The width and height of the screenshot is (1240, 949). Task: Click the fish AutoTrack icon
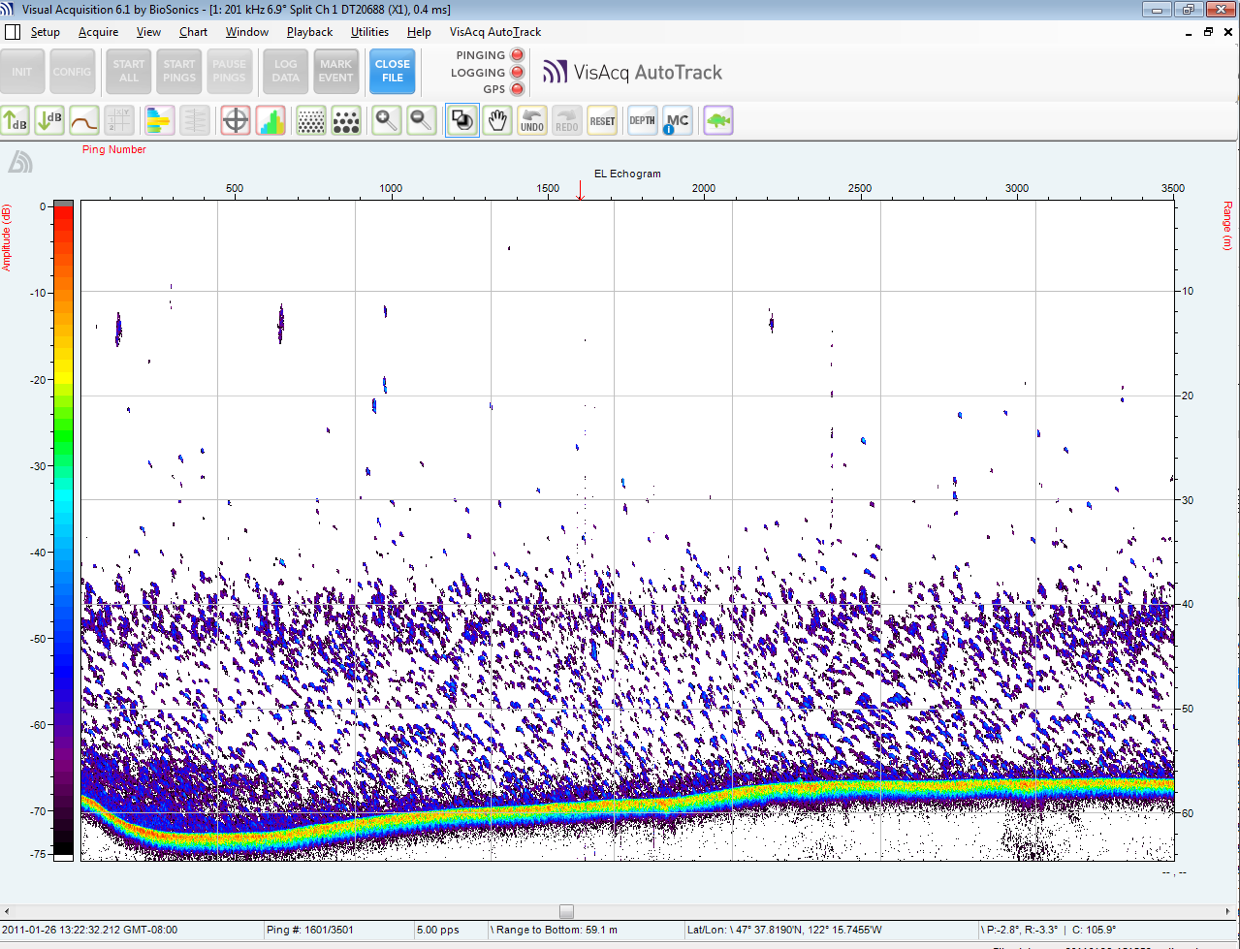pyautogui.click(x=718, y=121)
